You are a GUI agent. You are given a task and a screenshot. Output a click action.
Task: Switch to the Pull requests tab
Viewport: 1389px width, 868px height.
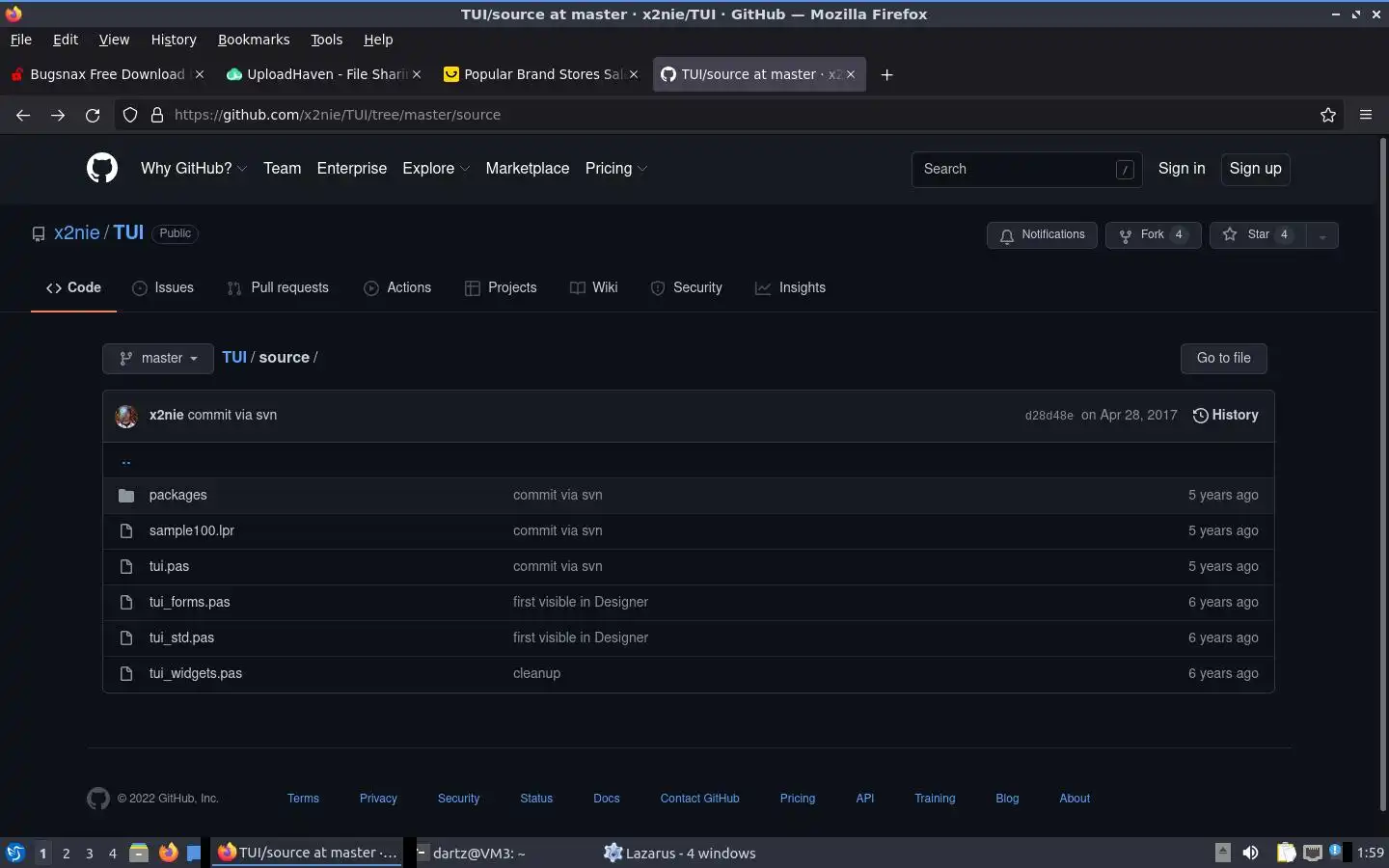(278, 287)
